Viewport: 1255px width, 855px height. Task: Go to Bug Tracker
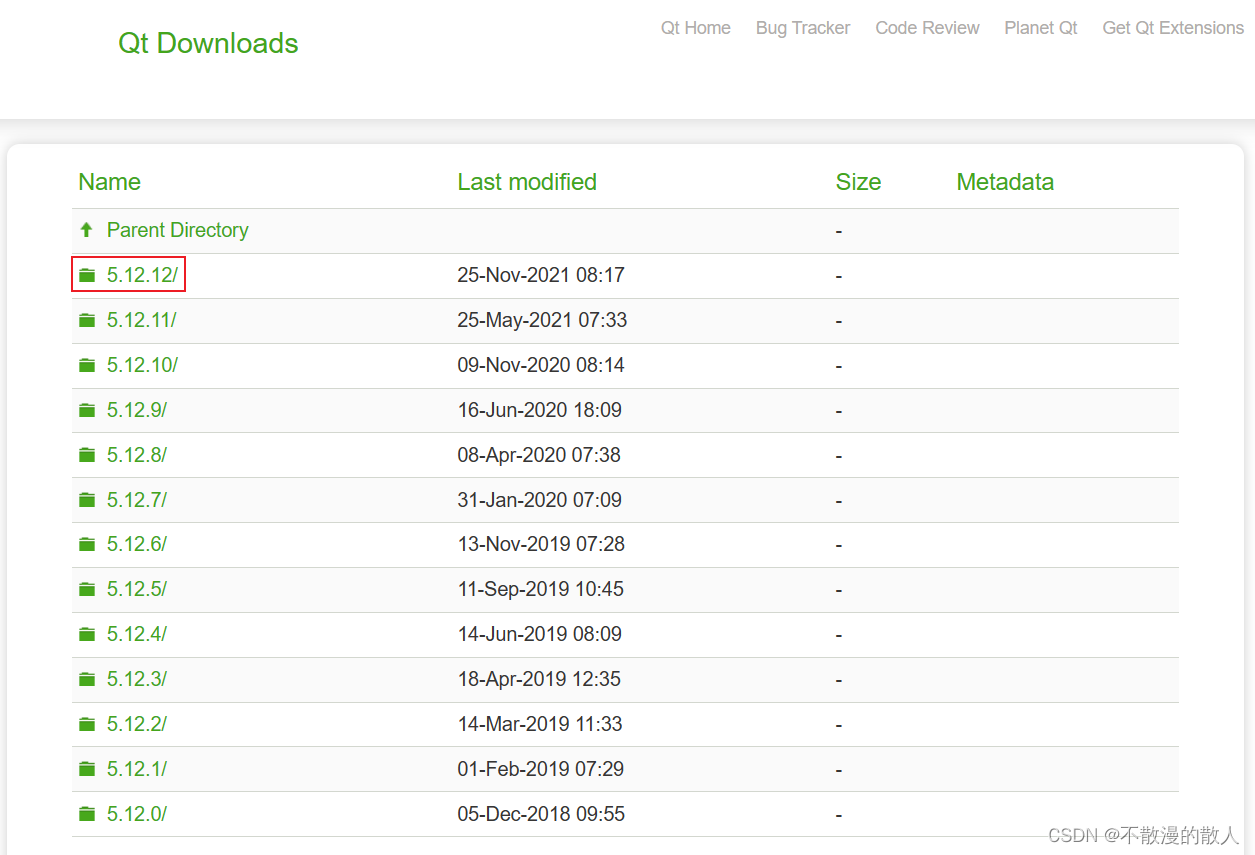[x=803, y=28]
